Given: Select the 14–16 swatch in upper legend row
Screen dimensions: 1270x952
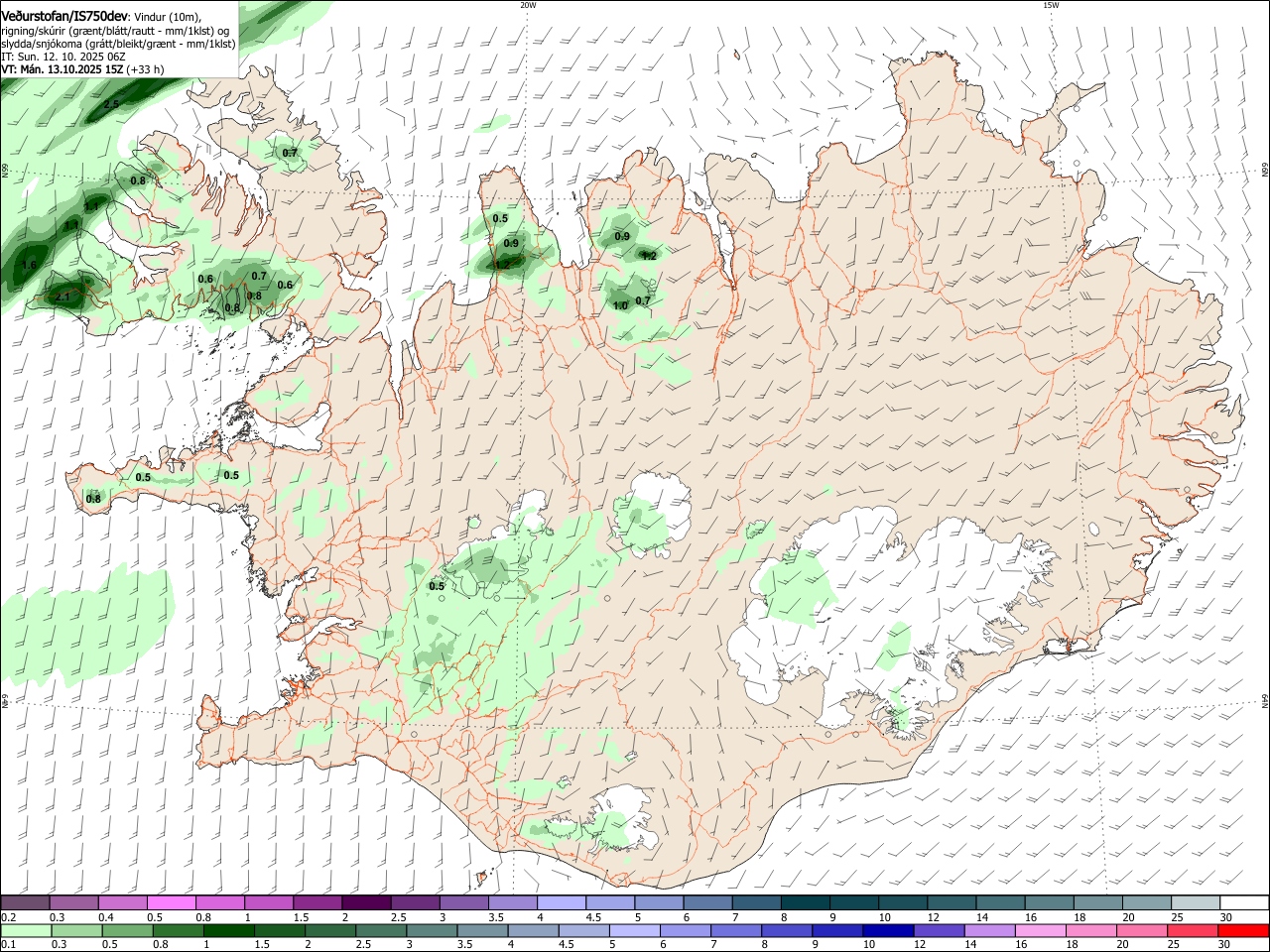Looking at the screenshot, I should click(x=999, y=902).
